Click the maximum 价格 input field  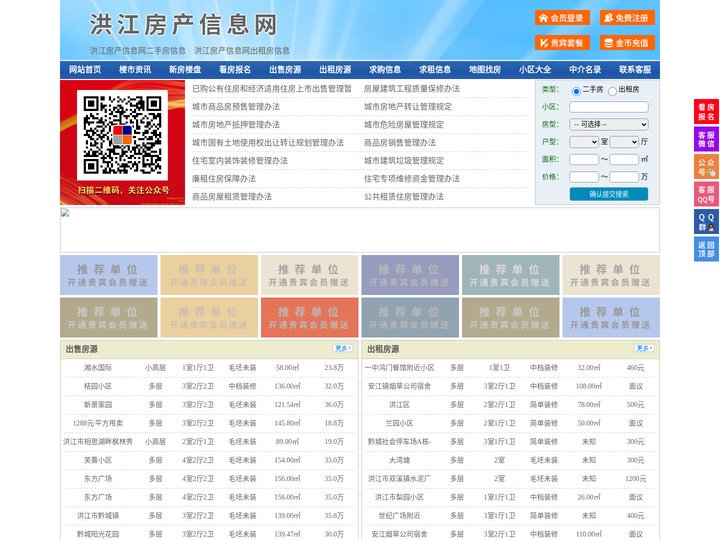tap(624, 177)
